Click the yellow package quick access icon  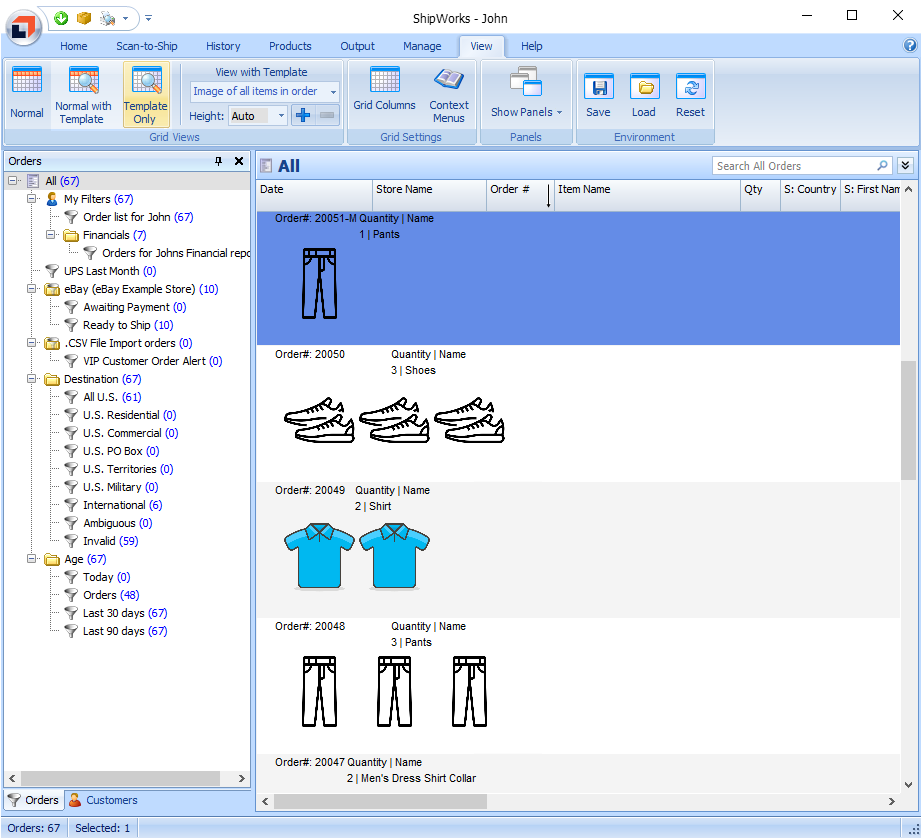click(x=84, y=18)
